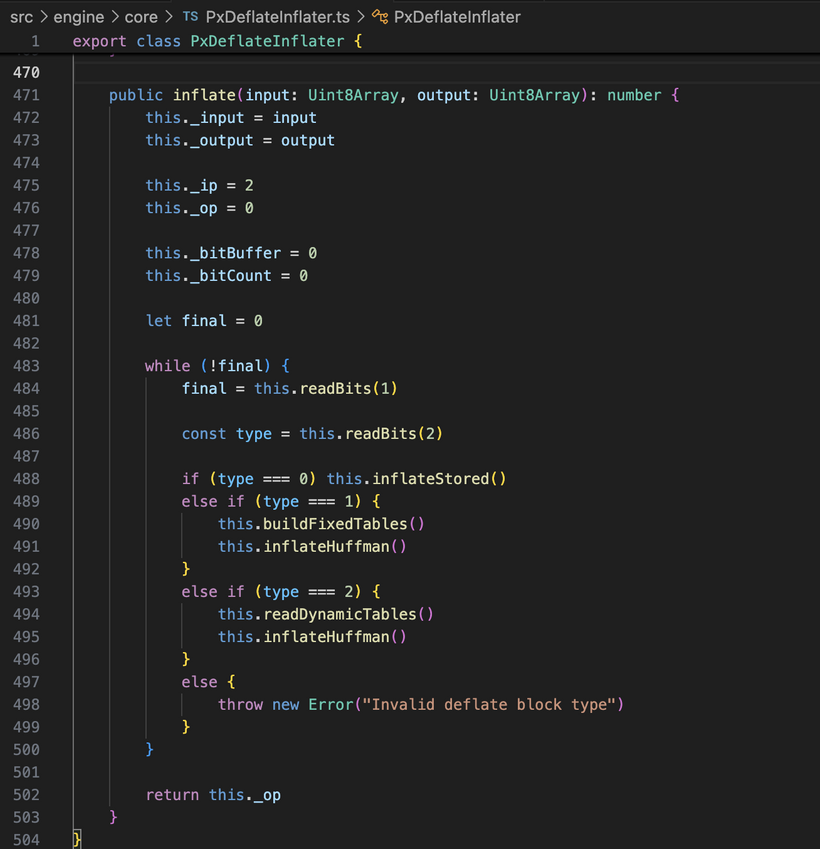The image size is (820, 849).
Task: Select the PxDeflateInflater class breadcrumb
Action: point(457,17)
